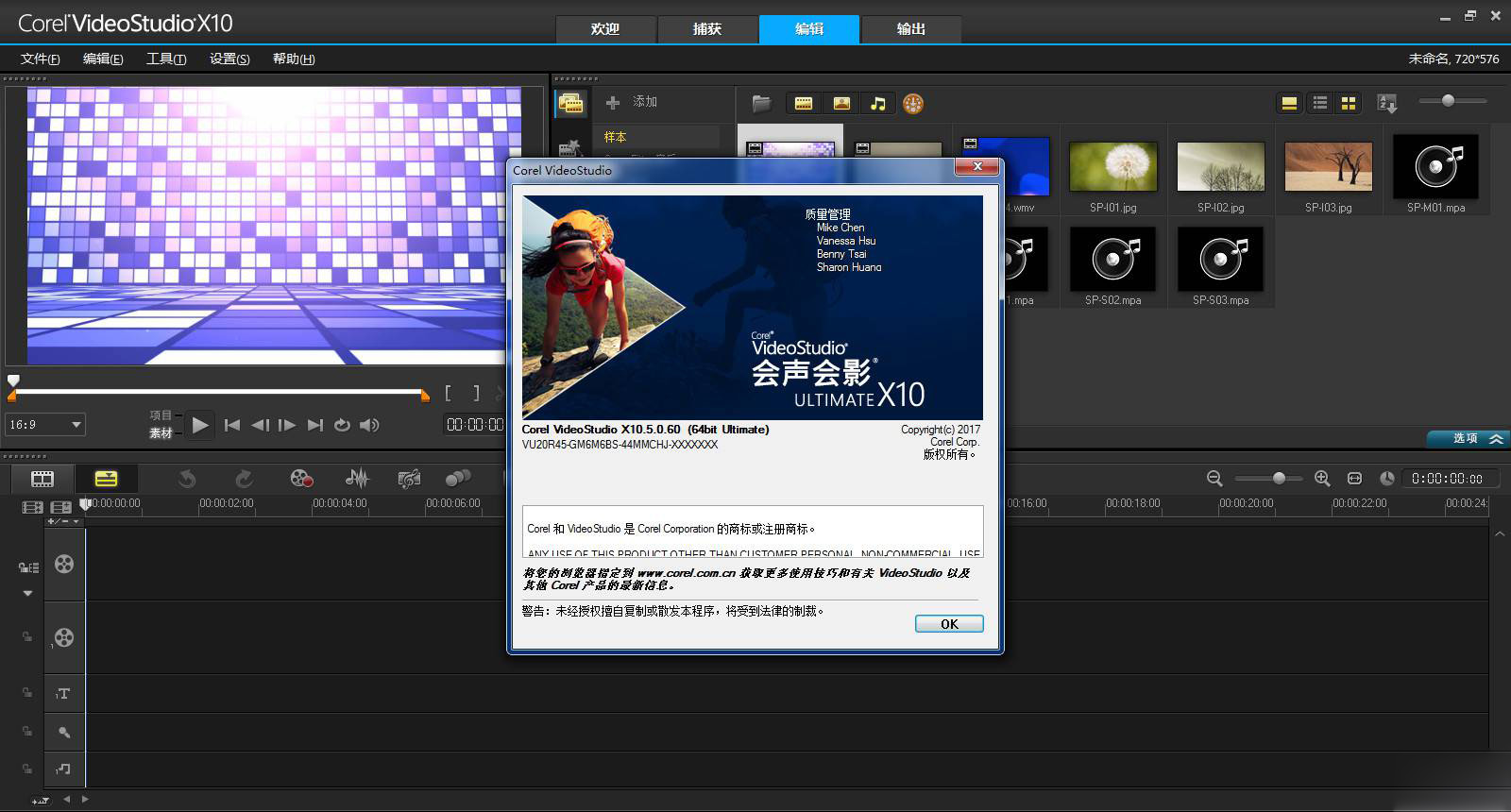Click the overlay track reel icon
Image resolution: width=1511 pixels, height=812 pixels.
[64, 637]
